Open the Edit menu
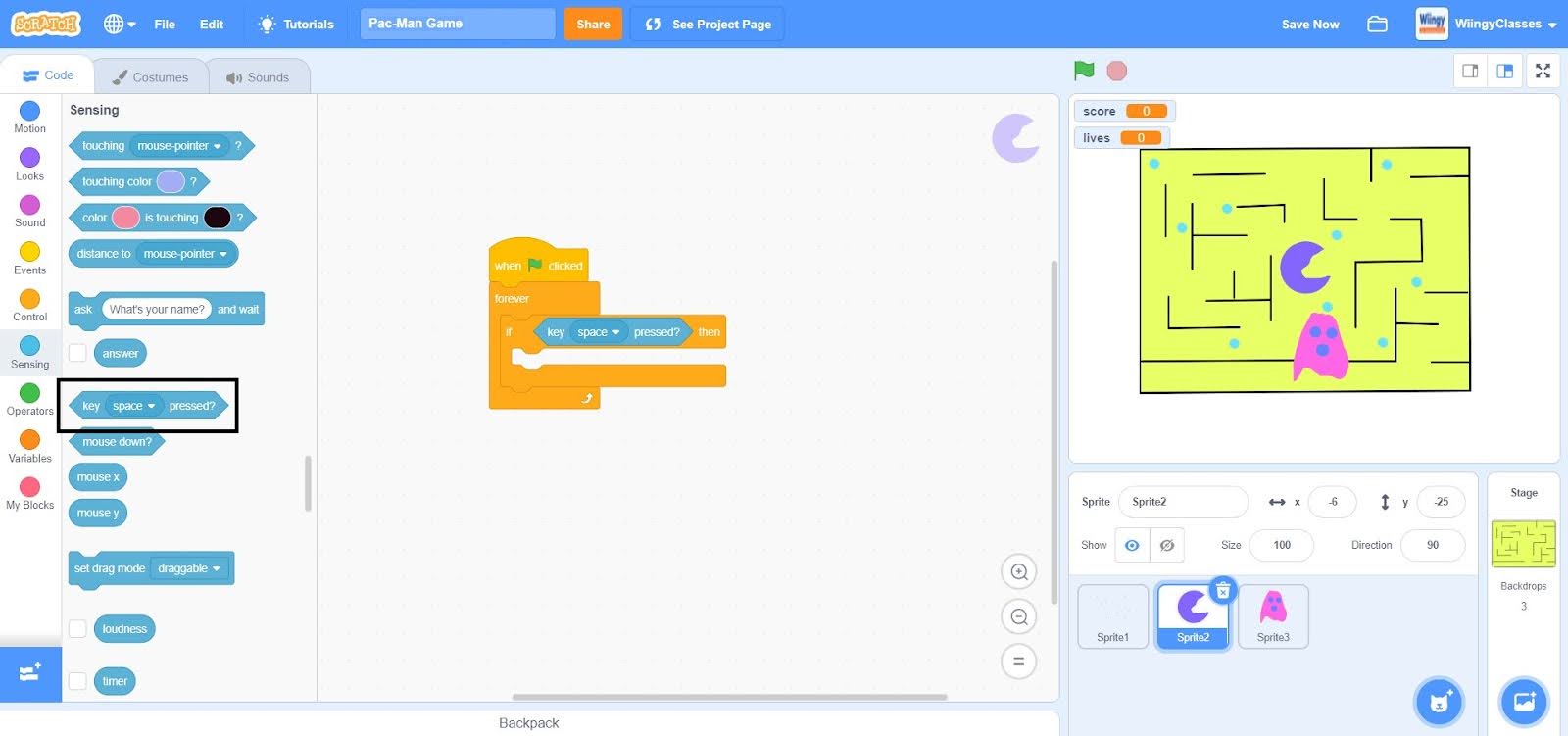This screenshot has height=736, width=1568. 212,24
